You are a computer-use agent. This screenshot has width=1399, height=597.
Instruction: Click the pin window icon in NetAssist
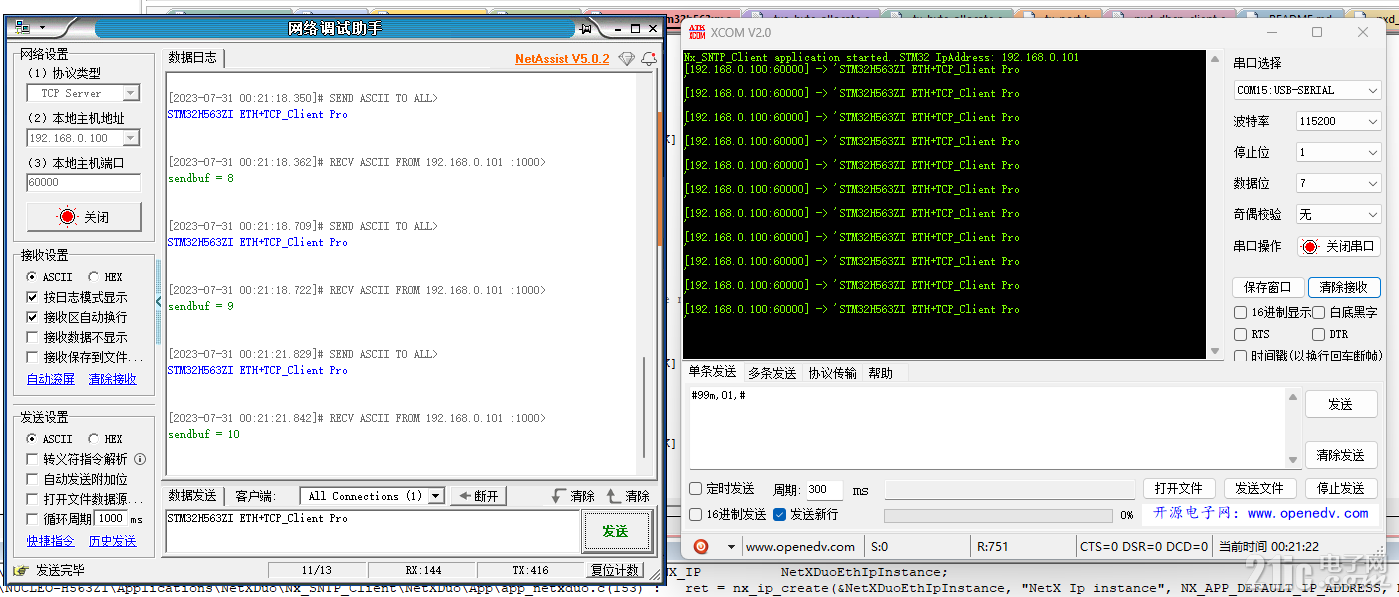(x=586, y=28)
